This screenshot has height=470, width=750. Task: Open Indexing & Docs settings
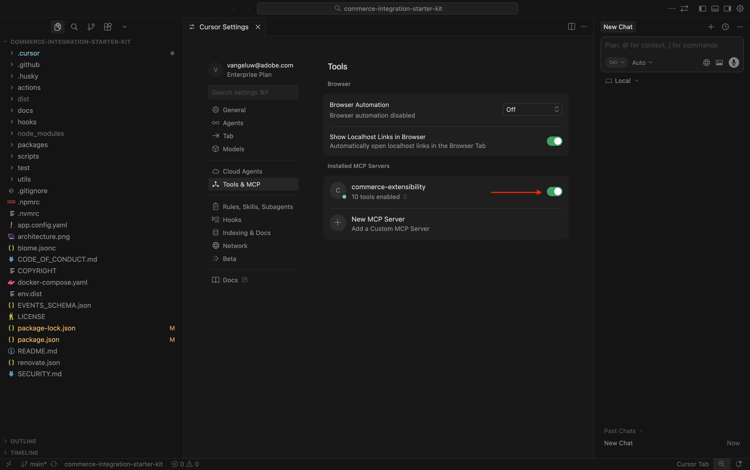(x=253, y=232)
